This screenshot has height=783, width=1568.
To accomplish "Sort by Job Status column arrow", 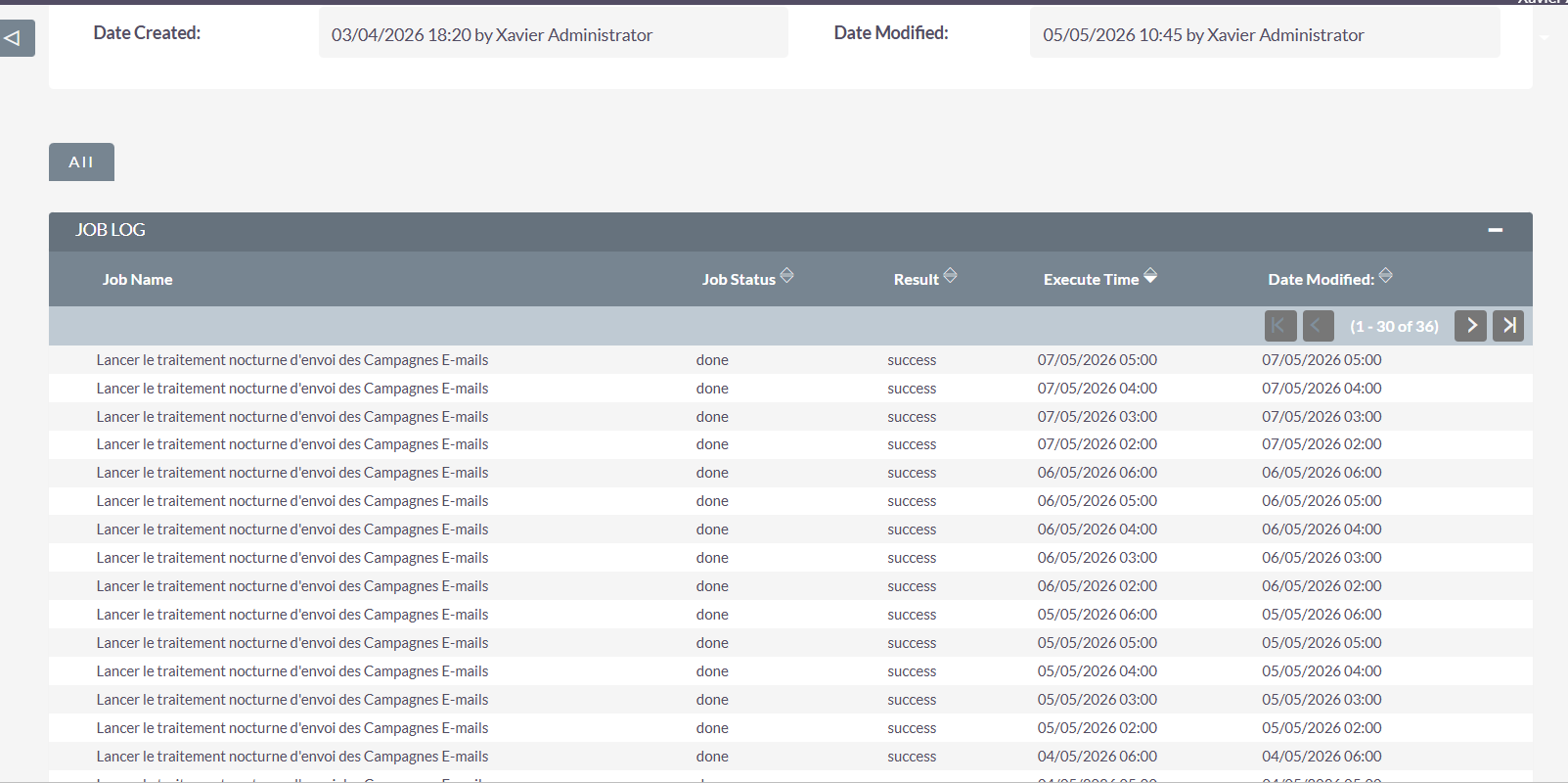I will (786, 276).
